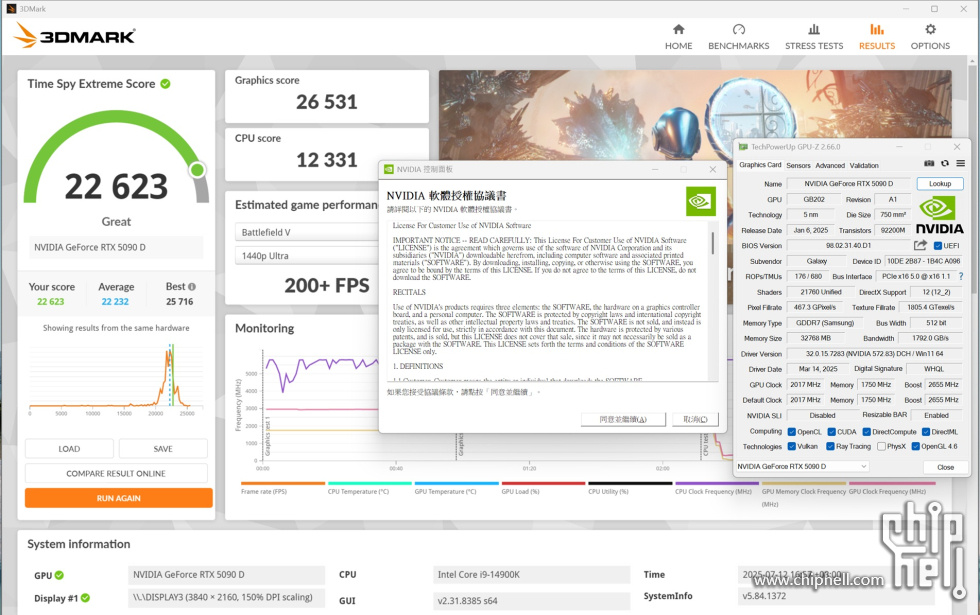Refresh GPU-Z data with the refresh icon

tap(944, 164)
